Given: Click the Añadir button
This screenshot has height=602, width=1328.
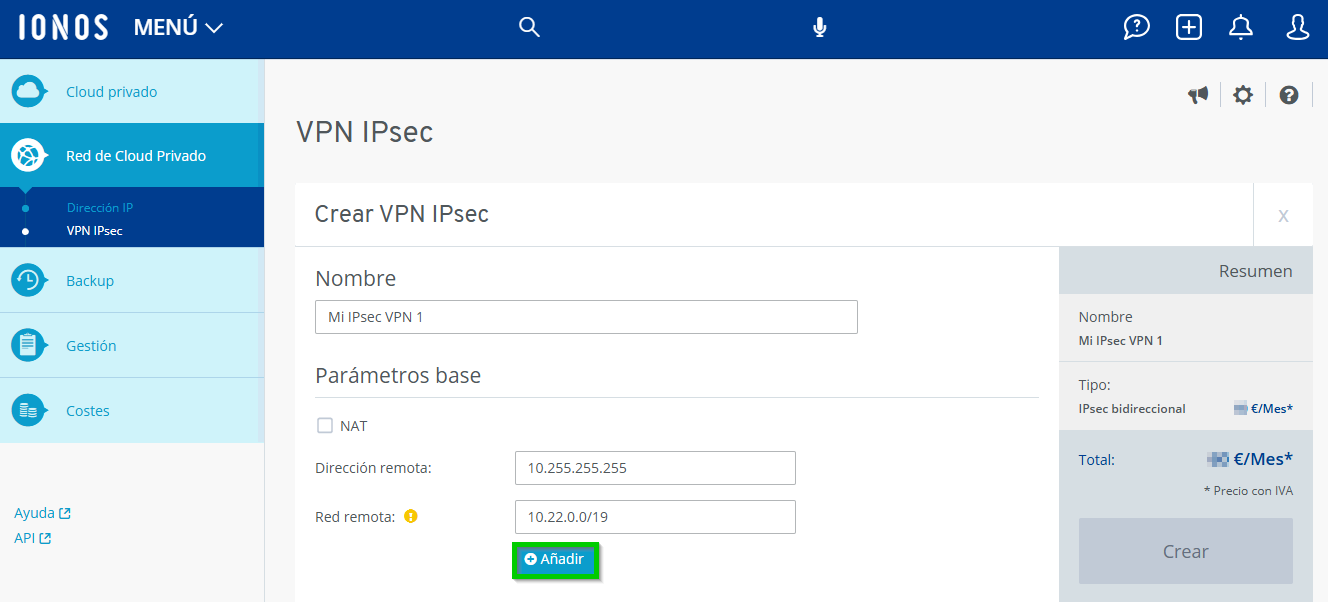Looking at the screenshot, I should 556,560.
